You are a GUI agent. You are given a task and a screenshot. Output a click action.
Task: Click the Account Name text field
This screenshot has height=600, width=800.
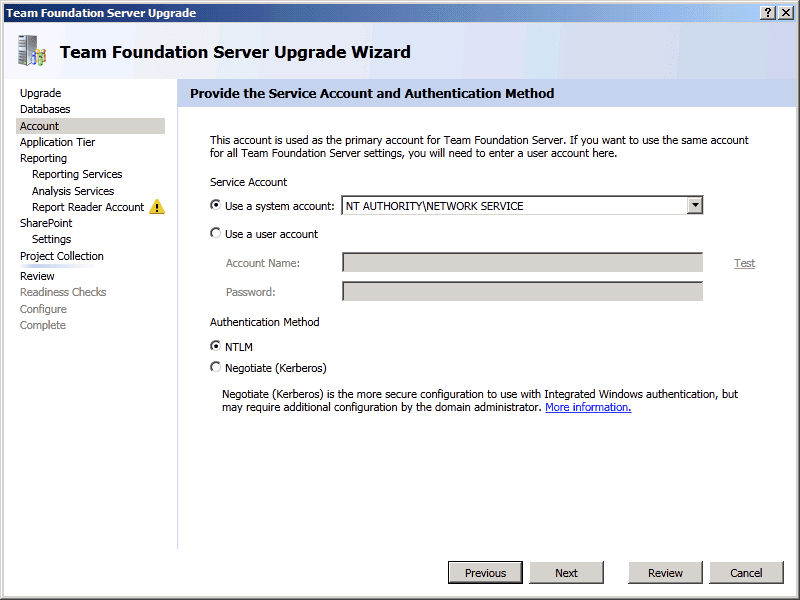tap(522, 263)
